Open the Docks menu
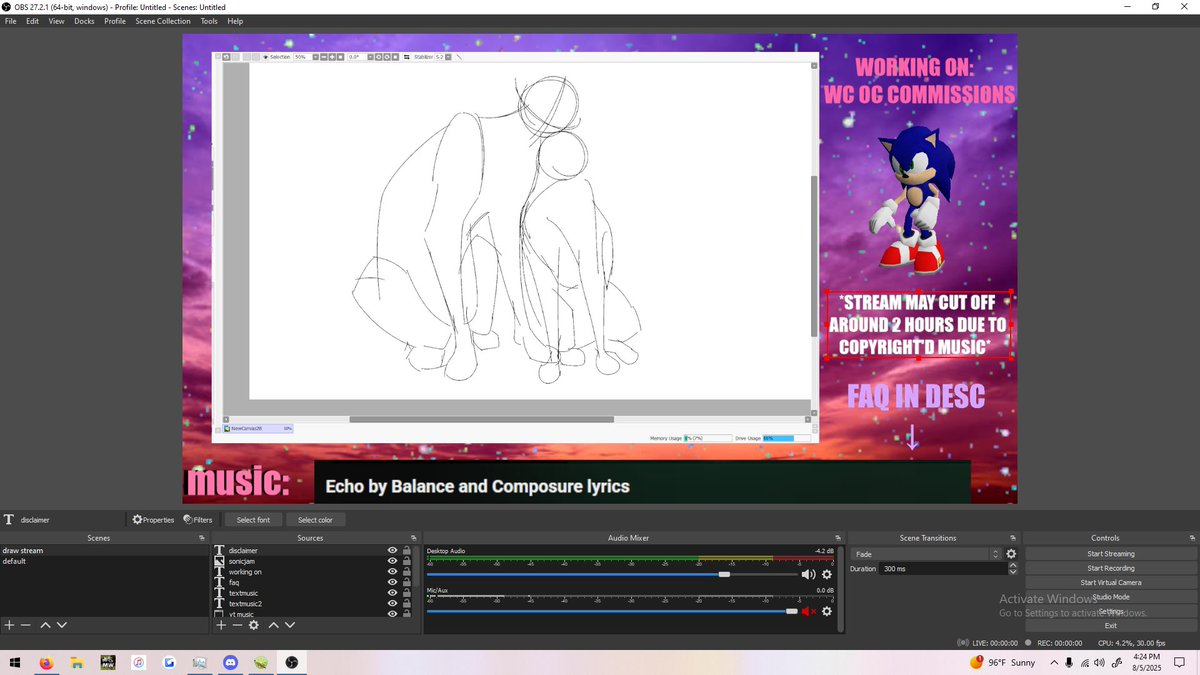Viewport: 1200px width, 675px height. (84, 20)
